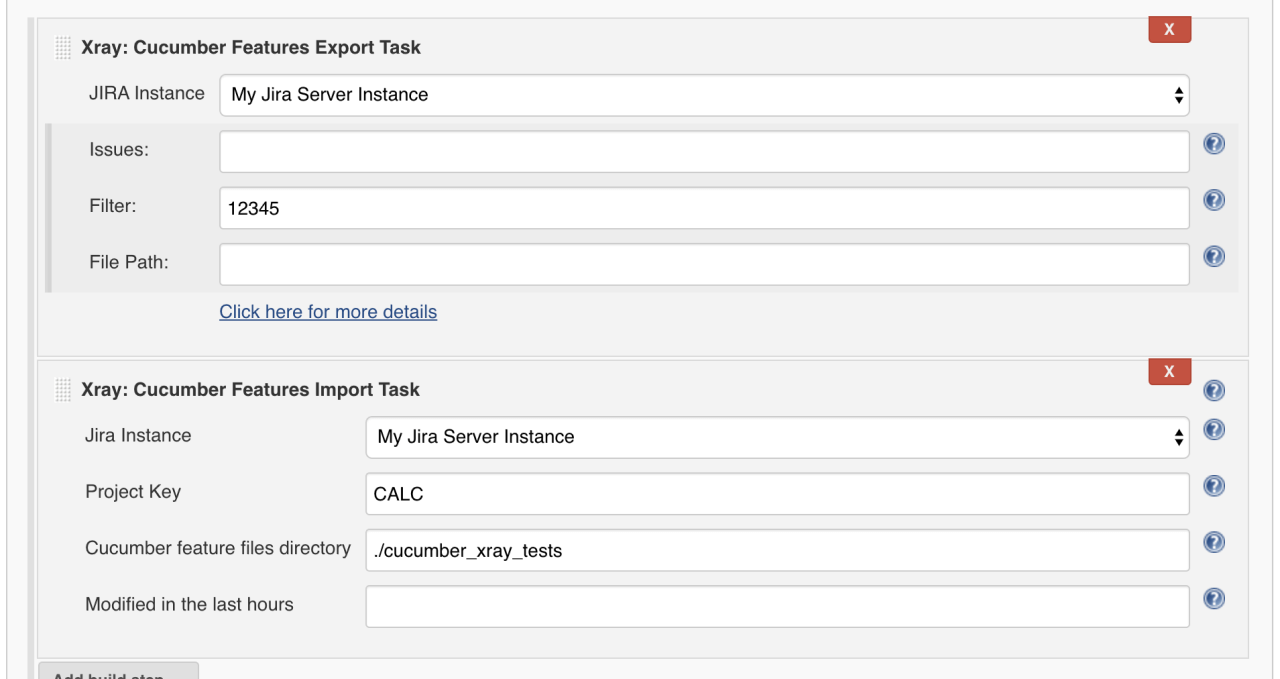Click the 'Modified in the last hours' label

pos(189,604)
